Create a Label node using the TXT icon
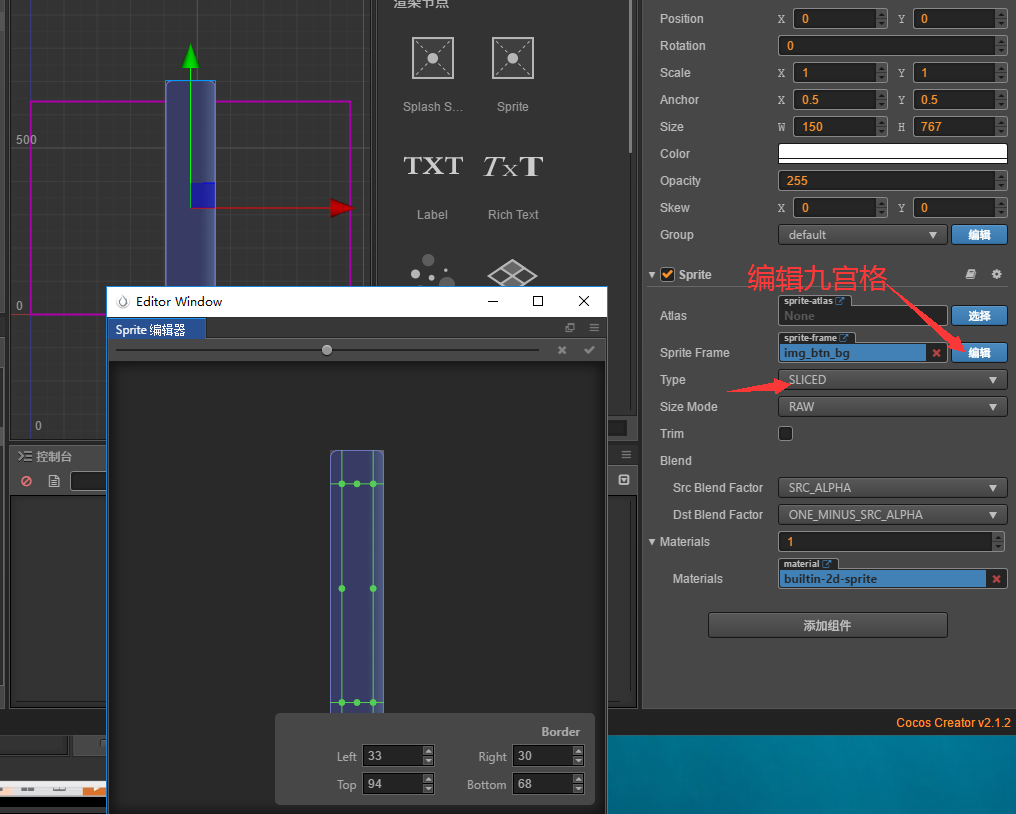The height and width of the screenshot is (814, 1016). click(432, 166)
